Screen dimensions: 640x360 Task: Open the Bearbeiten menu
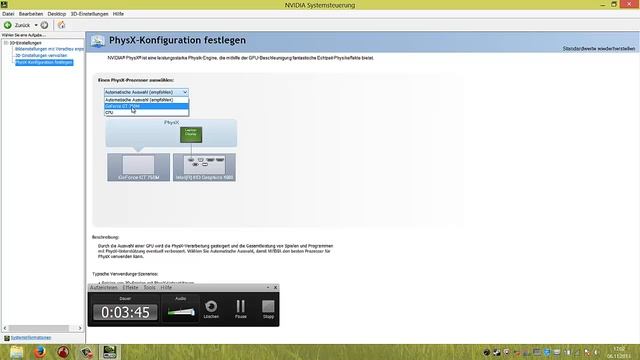pos(31,14)
